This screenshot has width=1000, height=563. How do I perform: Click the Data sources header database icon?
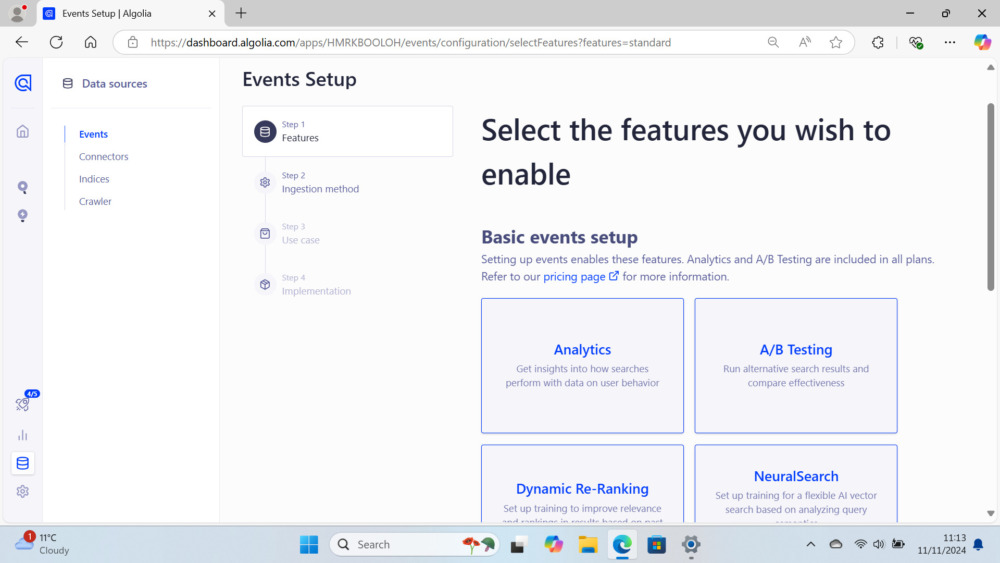[x=68, y=84]
